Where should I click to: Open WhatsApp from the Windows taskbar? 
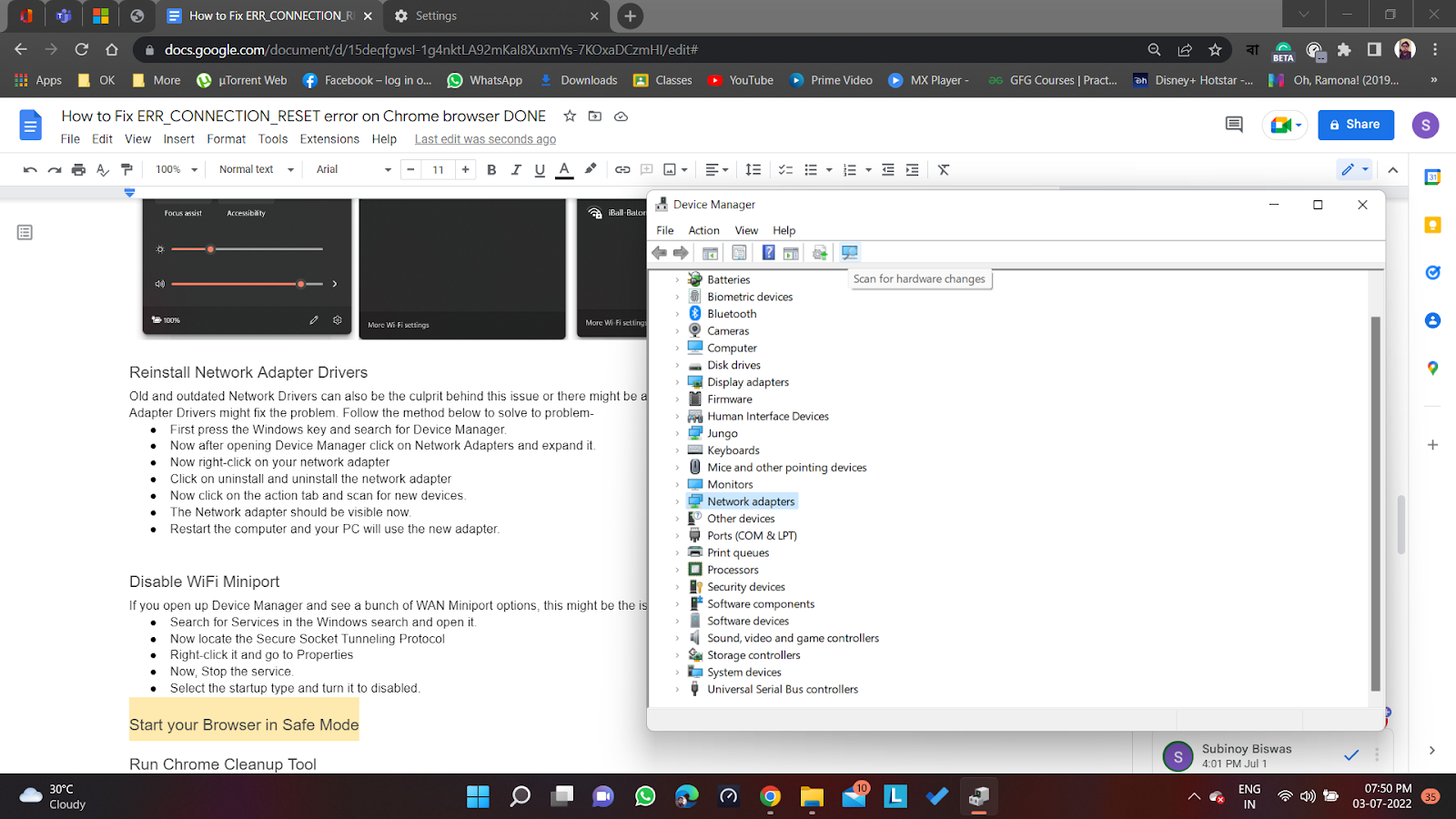[645, 797]
